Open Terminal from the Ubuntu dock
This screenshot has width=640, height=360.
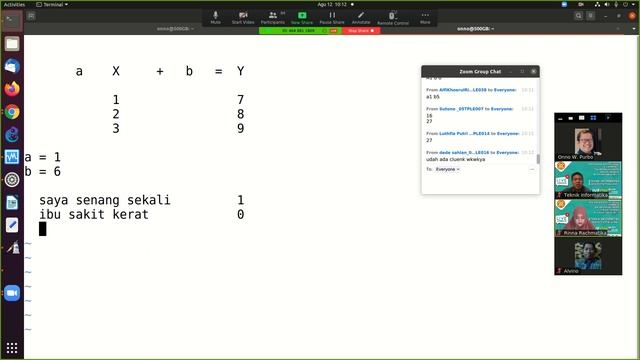(x=12, y=20)
